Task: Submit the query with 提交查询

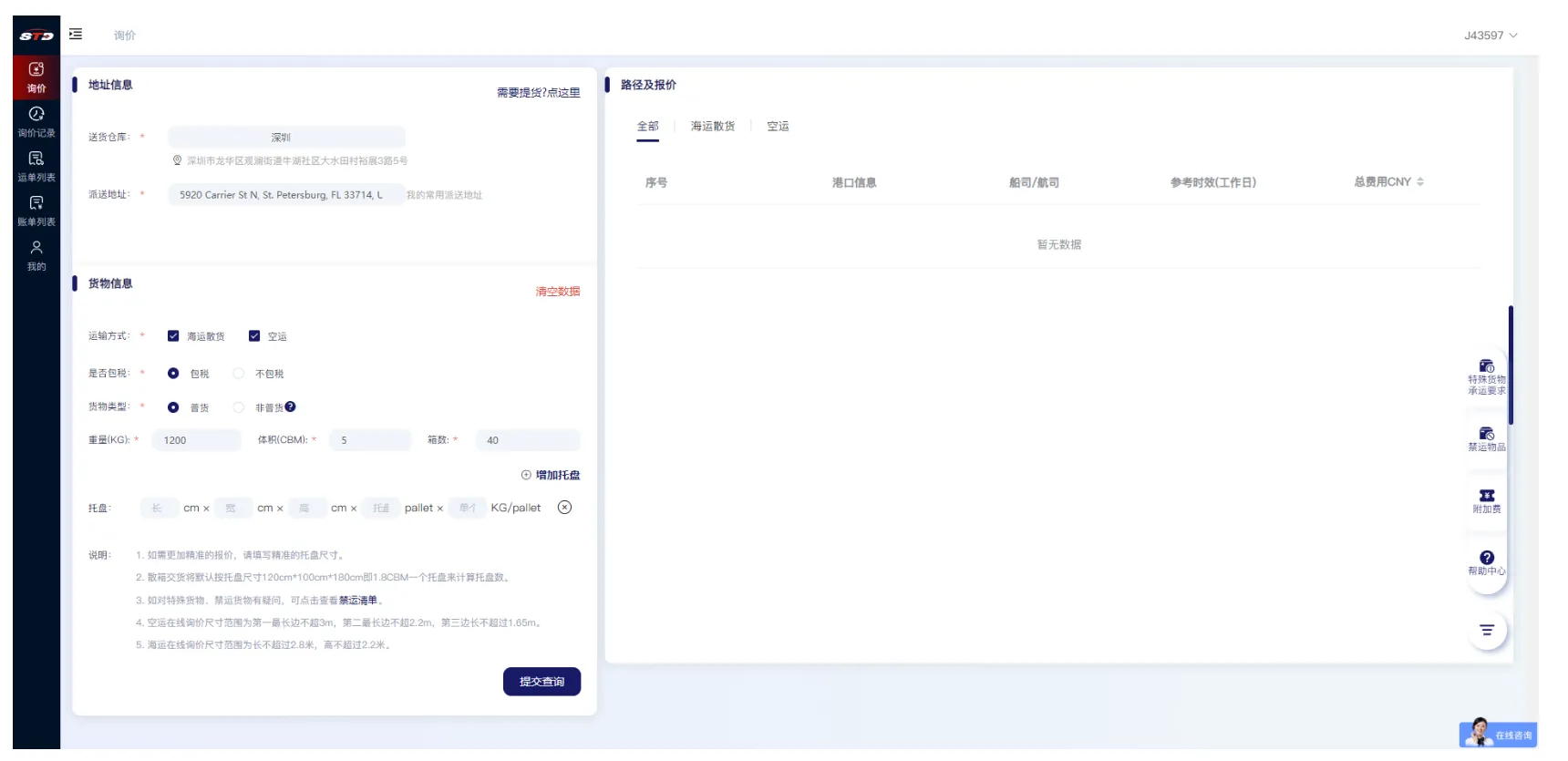Action: pos(542,682)
